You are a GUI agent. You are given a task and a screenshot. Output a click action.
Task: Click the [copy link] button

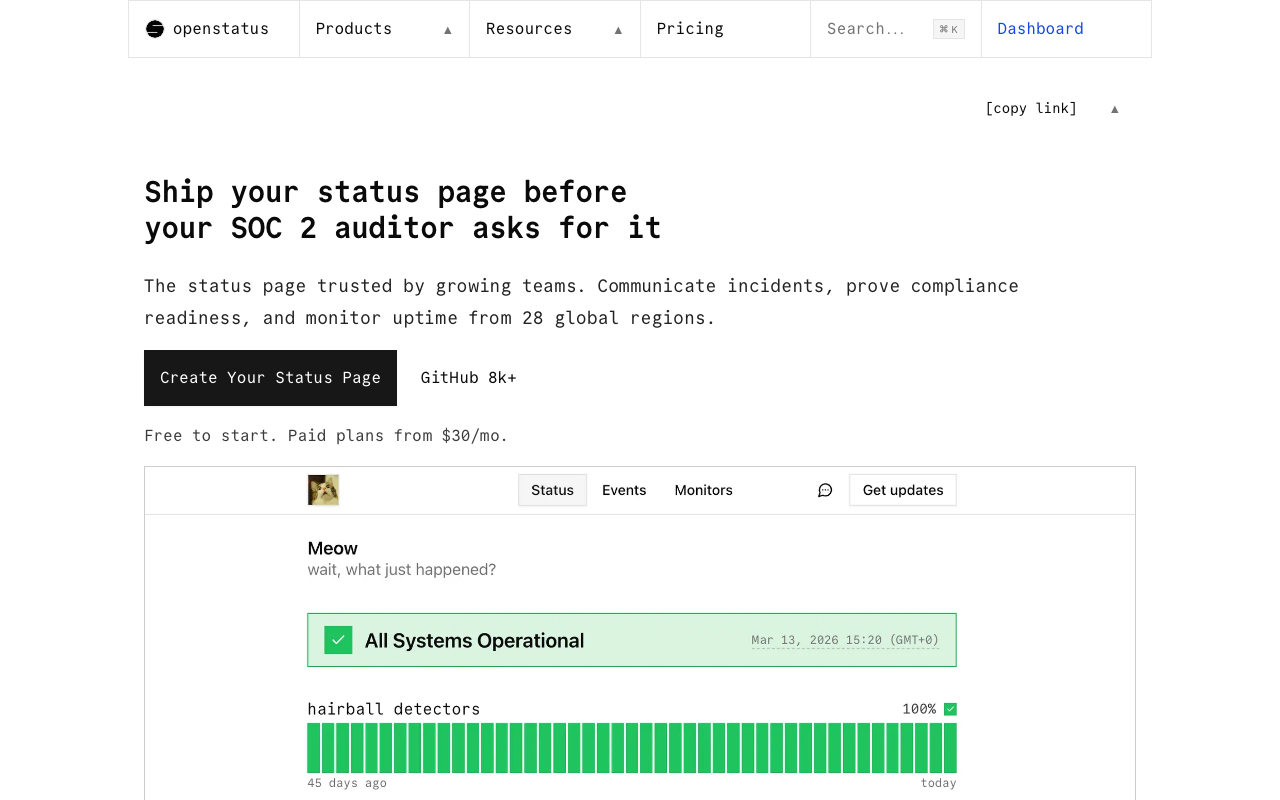click(x=1031, y=108)
